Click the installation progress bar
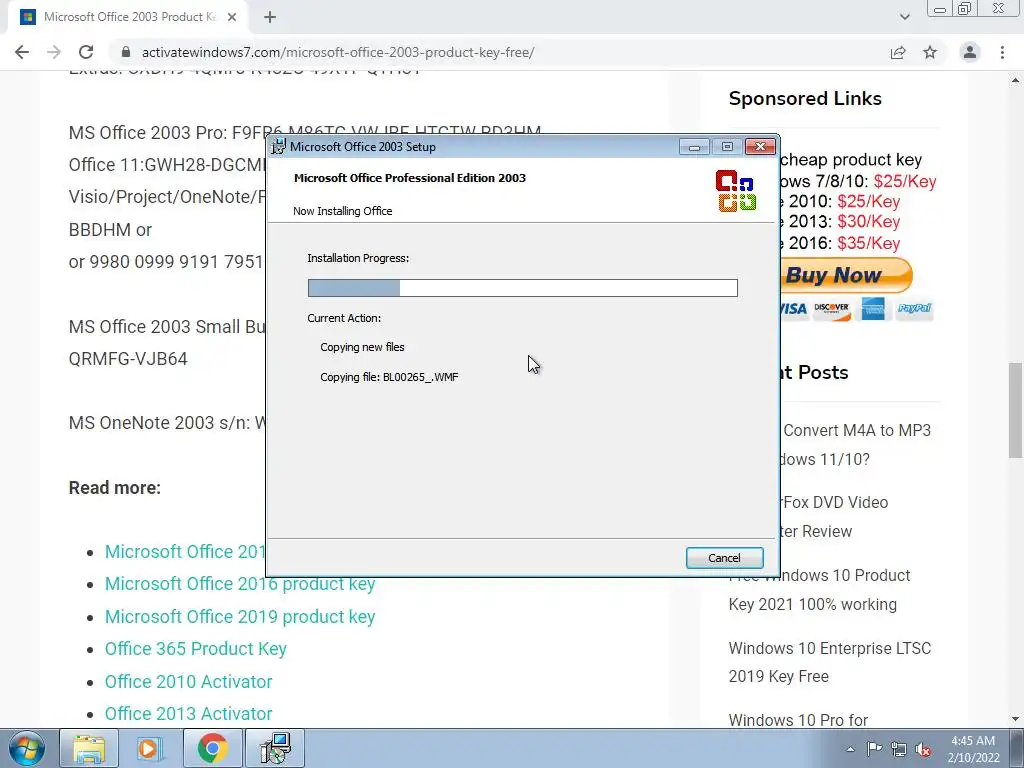The width and height of the screenshot is (1024, 768). click(x=522, y=288)
